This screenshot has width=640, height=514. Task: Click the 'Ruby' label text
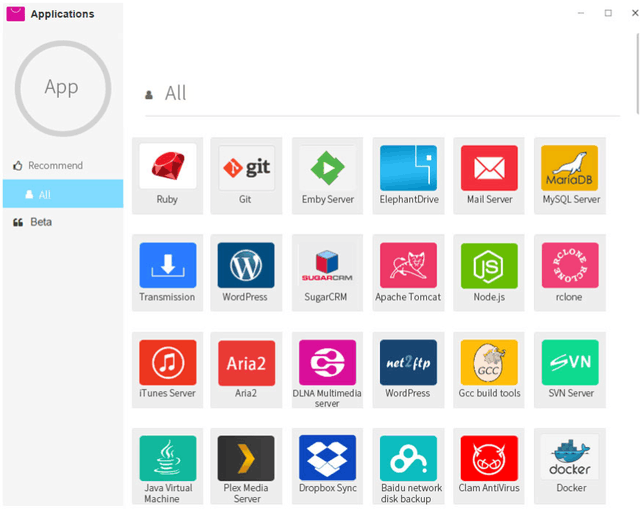[167, 199]
